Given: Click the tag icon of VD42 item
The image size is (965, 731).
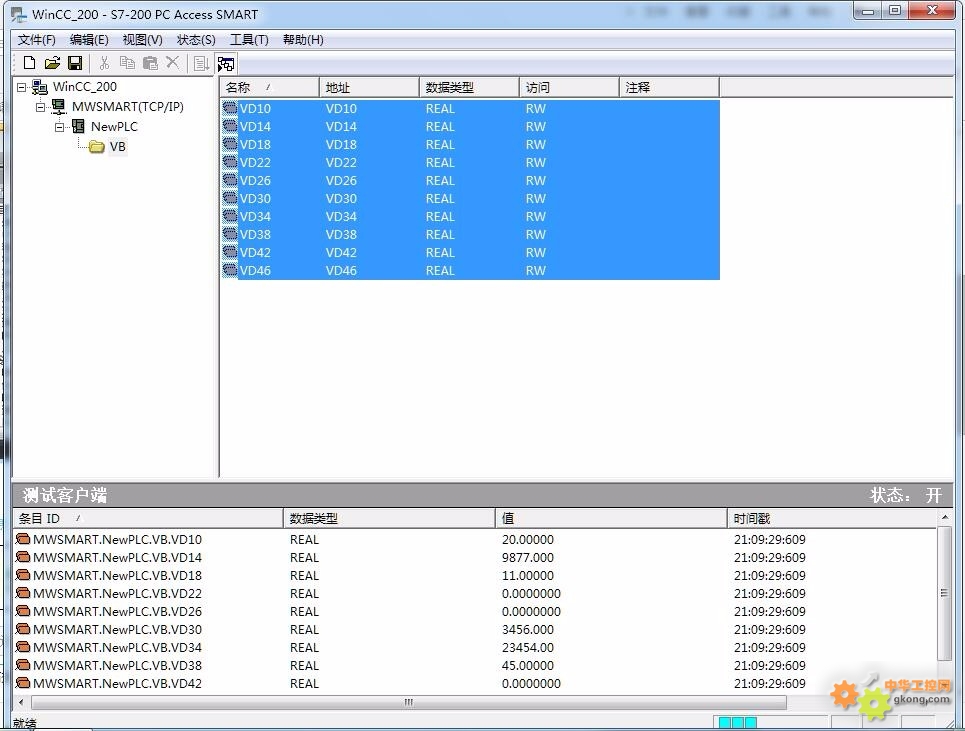Looking at the screenshot, I should point(230,252).
